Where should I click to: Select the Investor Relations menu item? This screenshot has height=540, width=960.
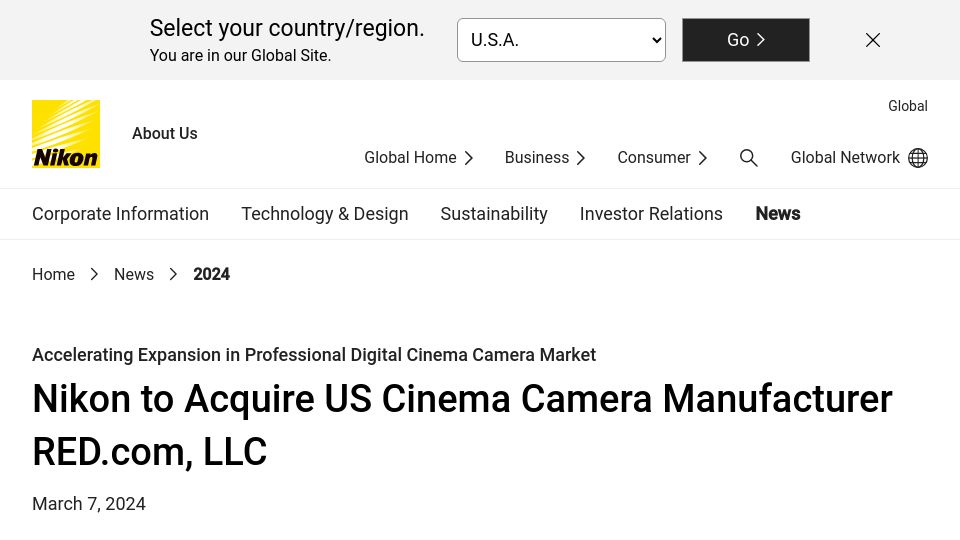coord(651,214)
